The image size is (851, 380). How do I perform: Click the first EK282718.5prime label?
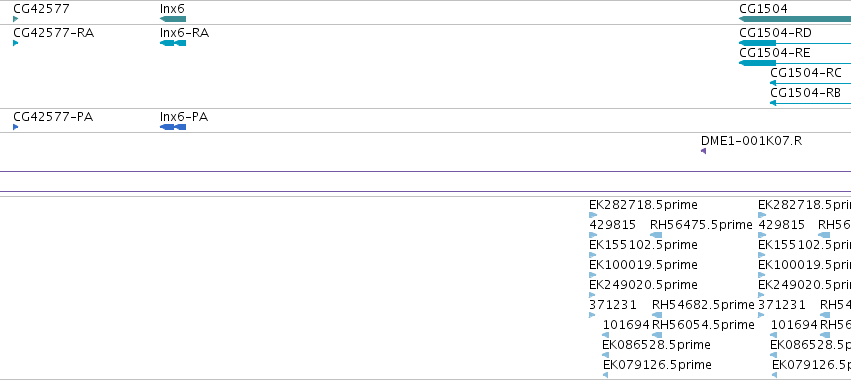[643, 205]
